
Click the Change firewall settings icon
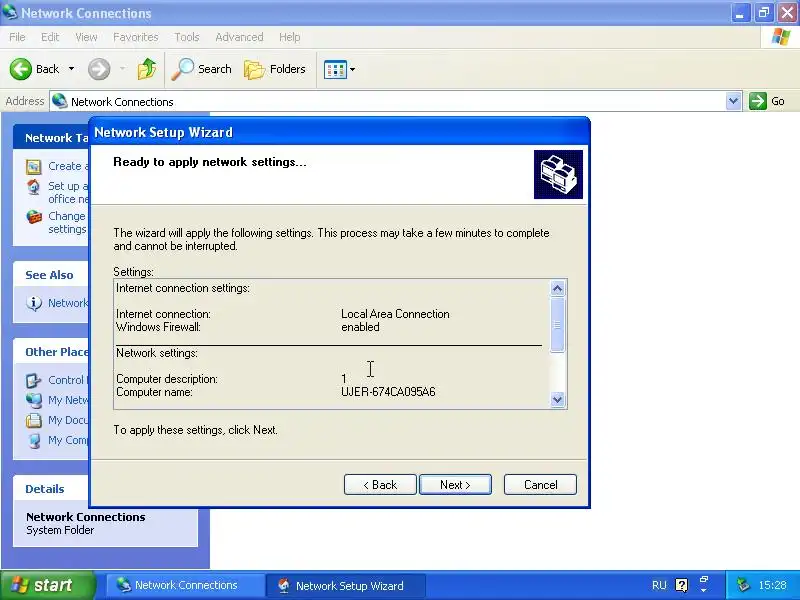click(x=34, y=217)
